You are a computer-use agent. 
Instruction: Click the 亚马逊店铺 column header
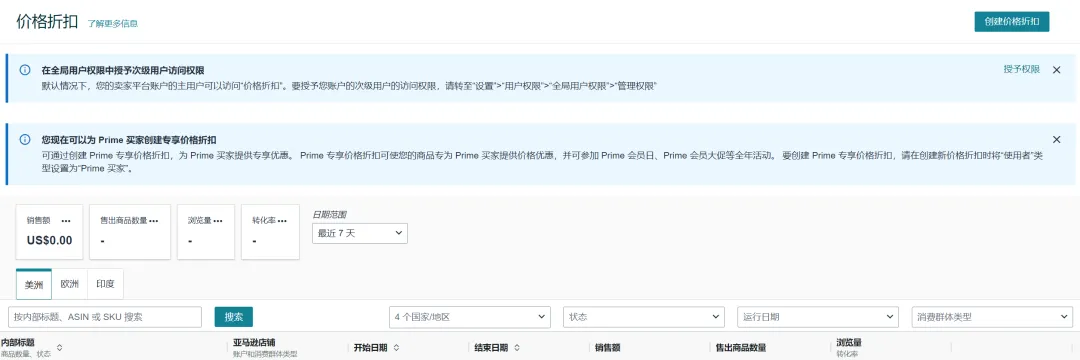tap(254, 342)
